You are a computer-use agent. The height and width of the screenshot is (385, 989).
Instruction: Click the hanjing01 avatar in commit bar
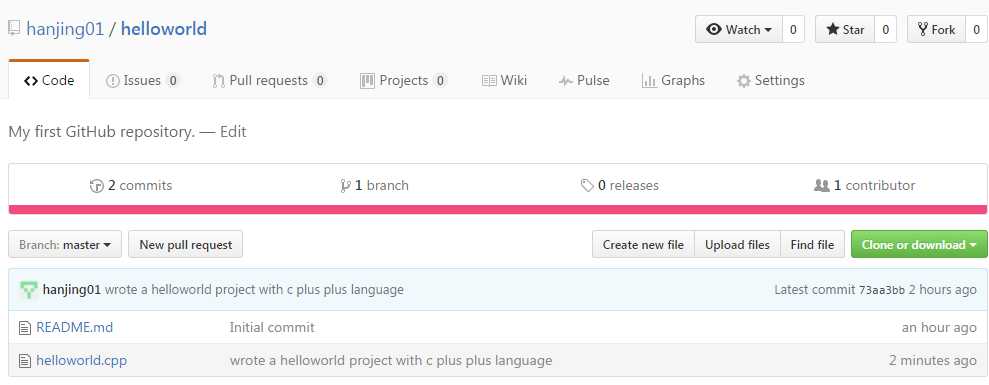(x=28, y=290)
